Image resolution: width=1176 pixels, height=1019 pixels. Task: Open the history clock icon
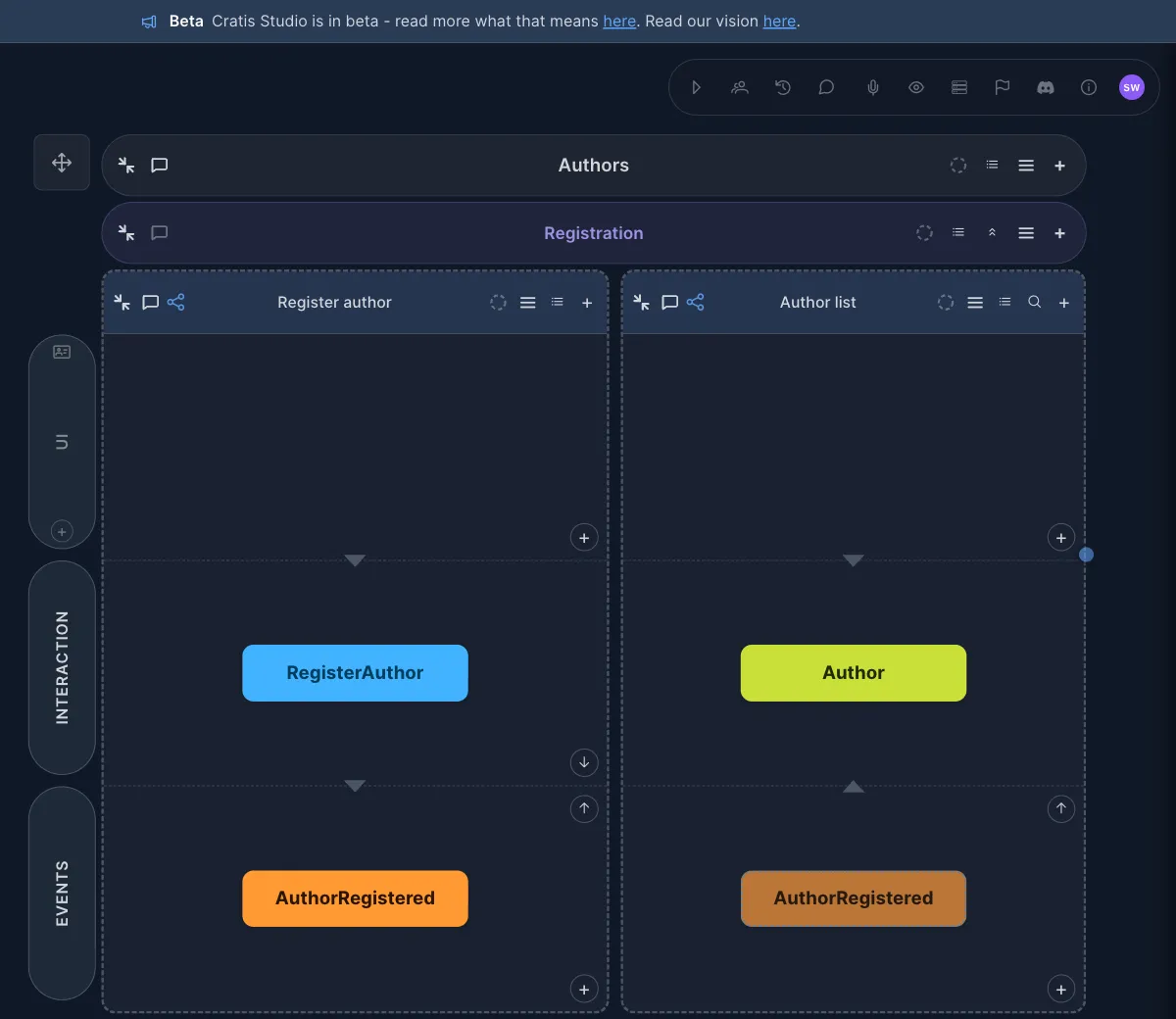tap(783, 87)
